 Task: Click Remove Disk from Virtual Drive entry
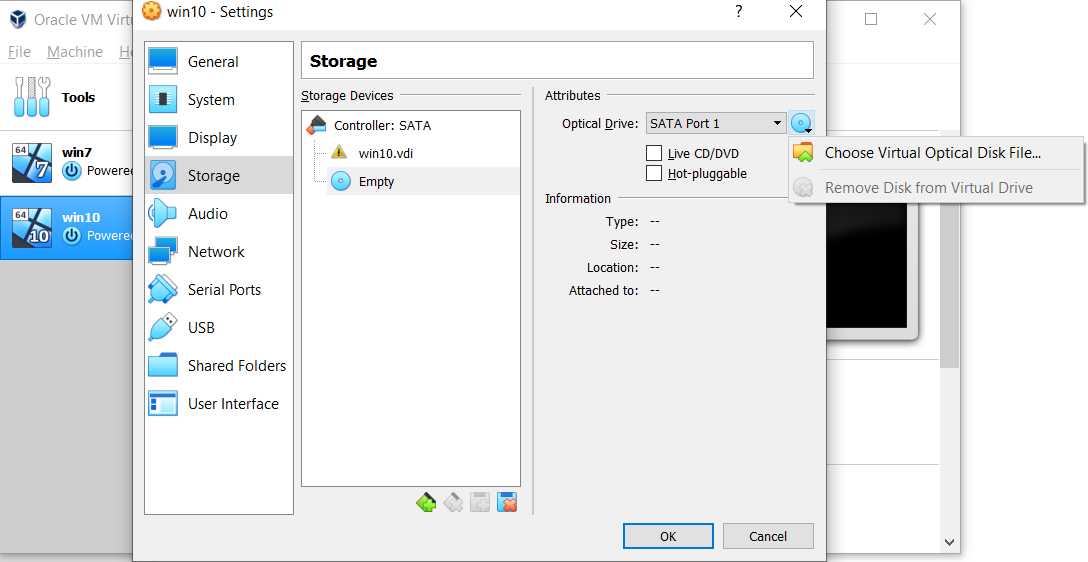click(x=936, y=187)
